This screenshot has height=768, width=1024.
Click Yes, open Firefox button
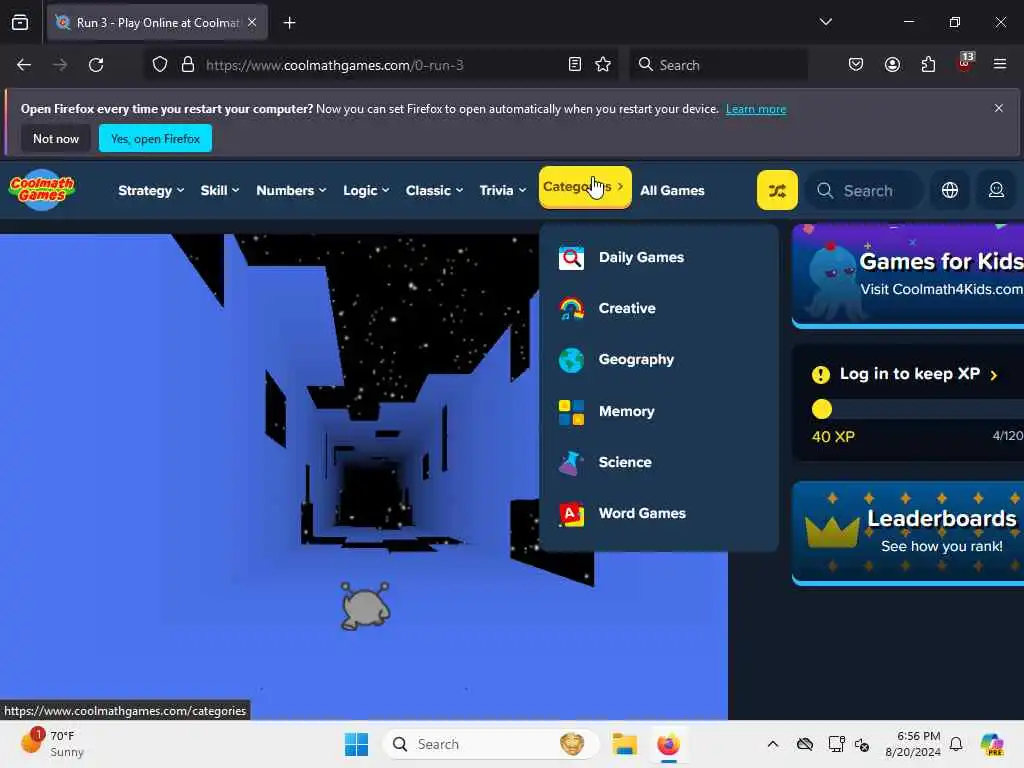pyautogui.click(x=155, y=138)
